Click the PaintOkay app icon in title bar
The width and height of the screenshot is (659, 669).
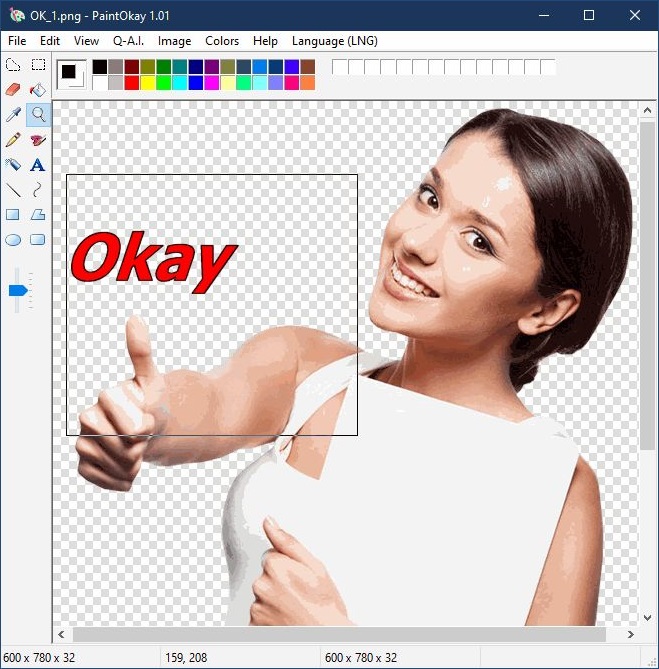click(x=17, y=16)
